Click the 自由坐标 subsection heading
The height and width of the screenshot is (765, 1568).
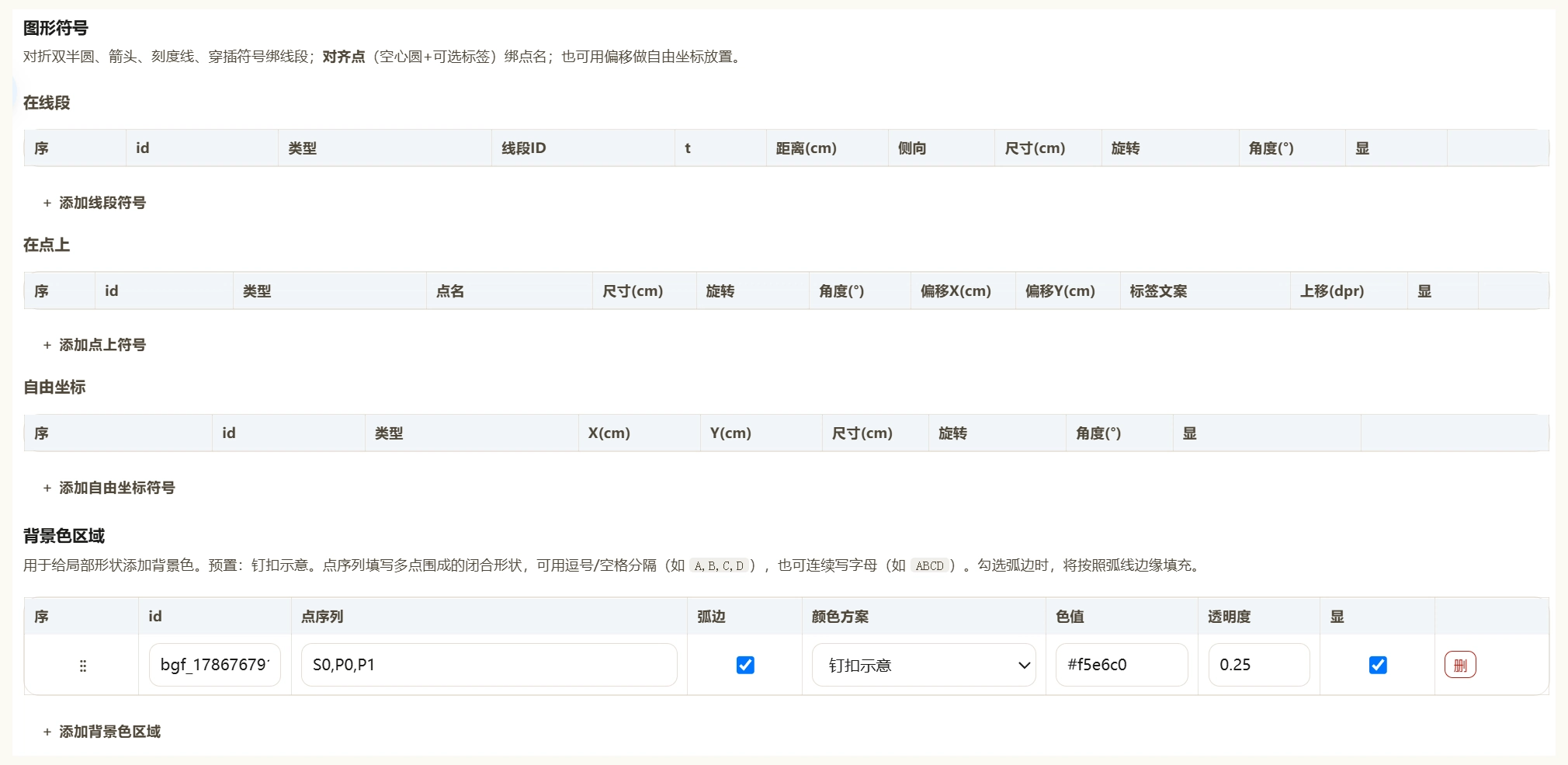tap(54, 387)
